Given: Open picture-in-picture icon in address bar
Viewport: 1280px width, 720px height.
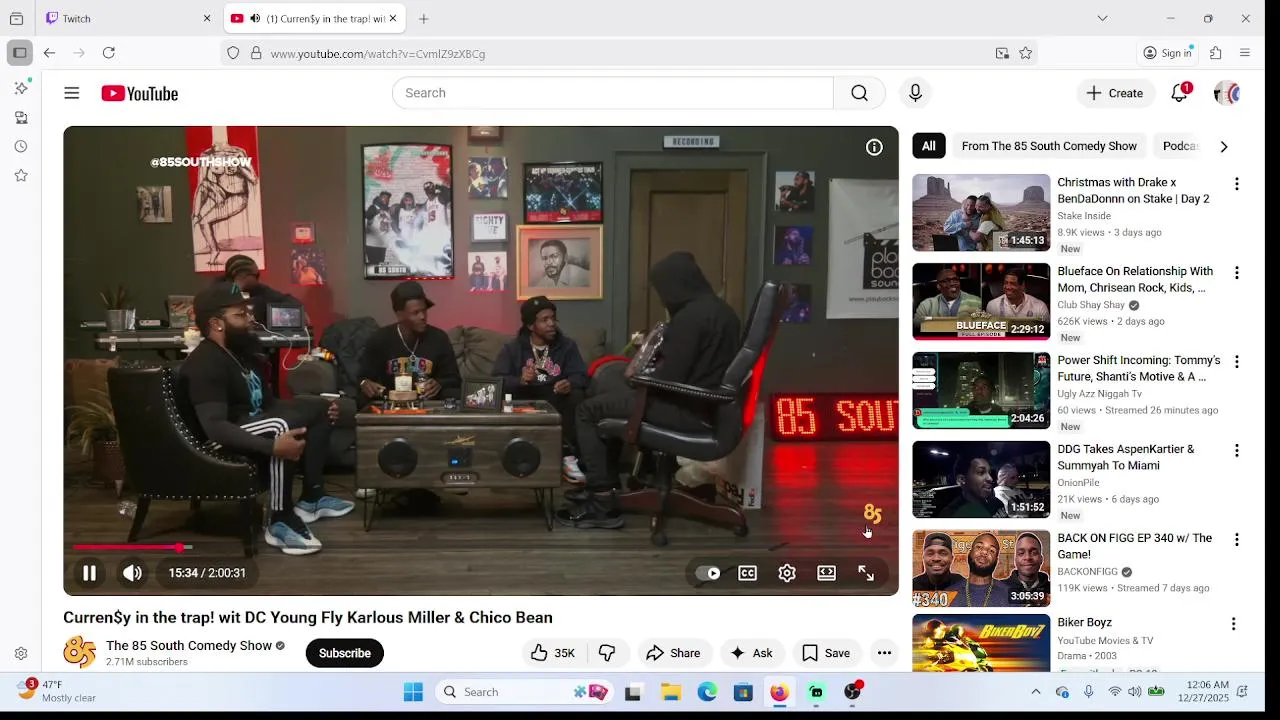Looking at the screenshot, I should point(1002,53).
